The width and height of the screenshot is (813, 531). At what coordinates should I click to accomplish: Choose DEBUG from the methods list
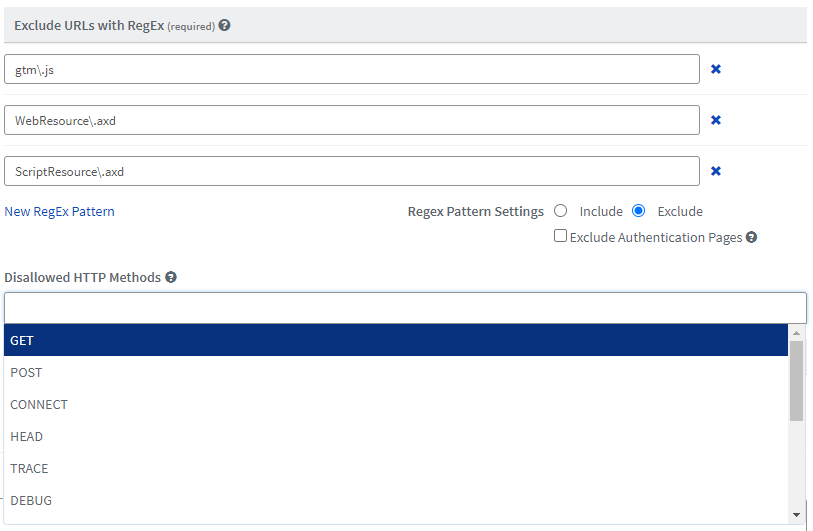click(396, 501)
